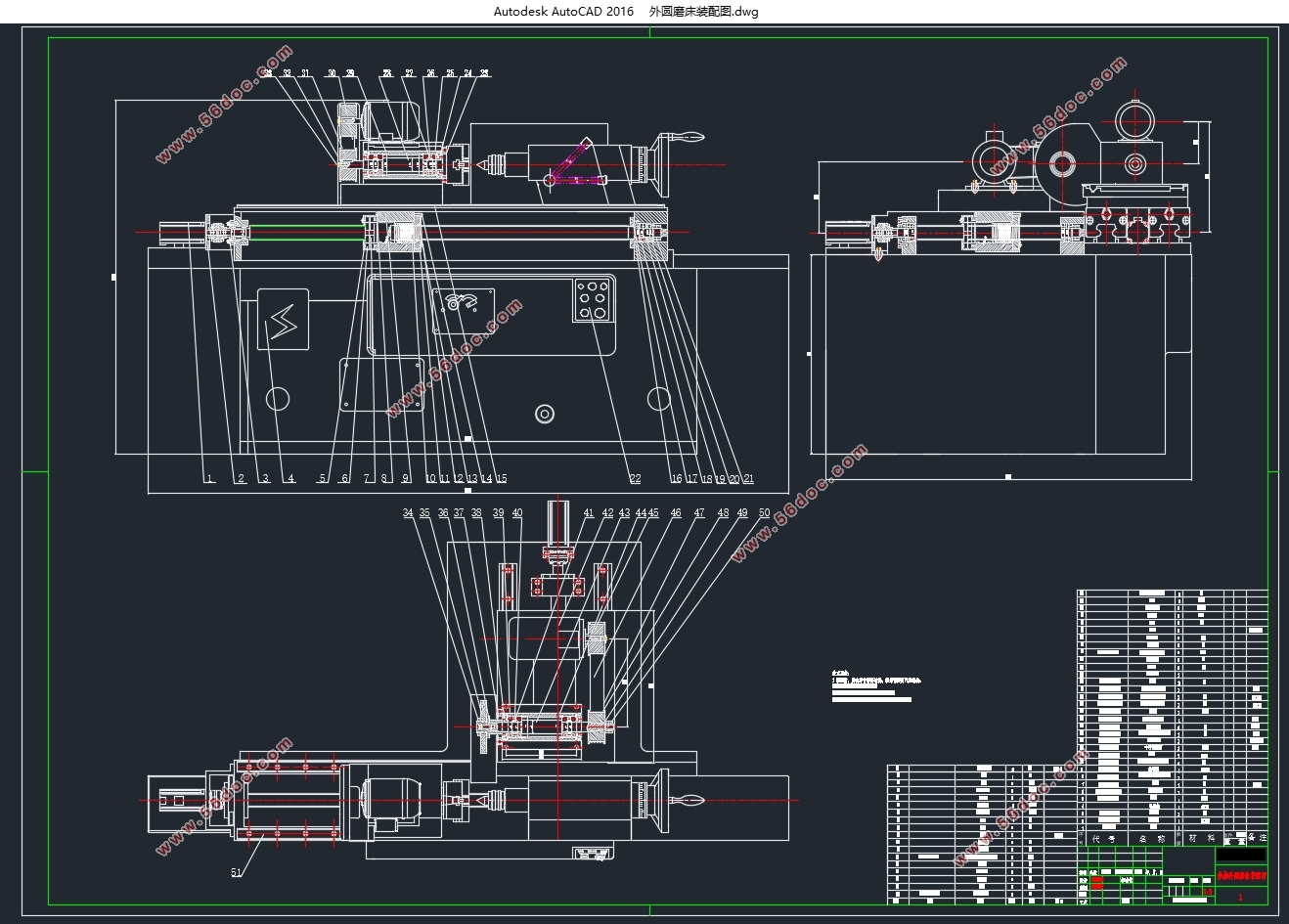Click the red drawing title in title block
The image size is (1289, 924).
1241,877
